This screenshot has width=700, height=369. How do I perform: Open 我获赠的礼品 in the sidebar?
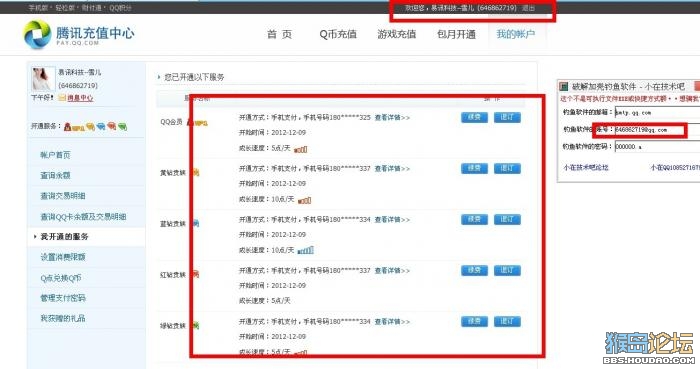coord(63,318)
